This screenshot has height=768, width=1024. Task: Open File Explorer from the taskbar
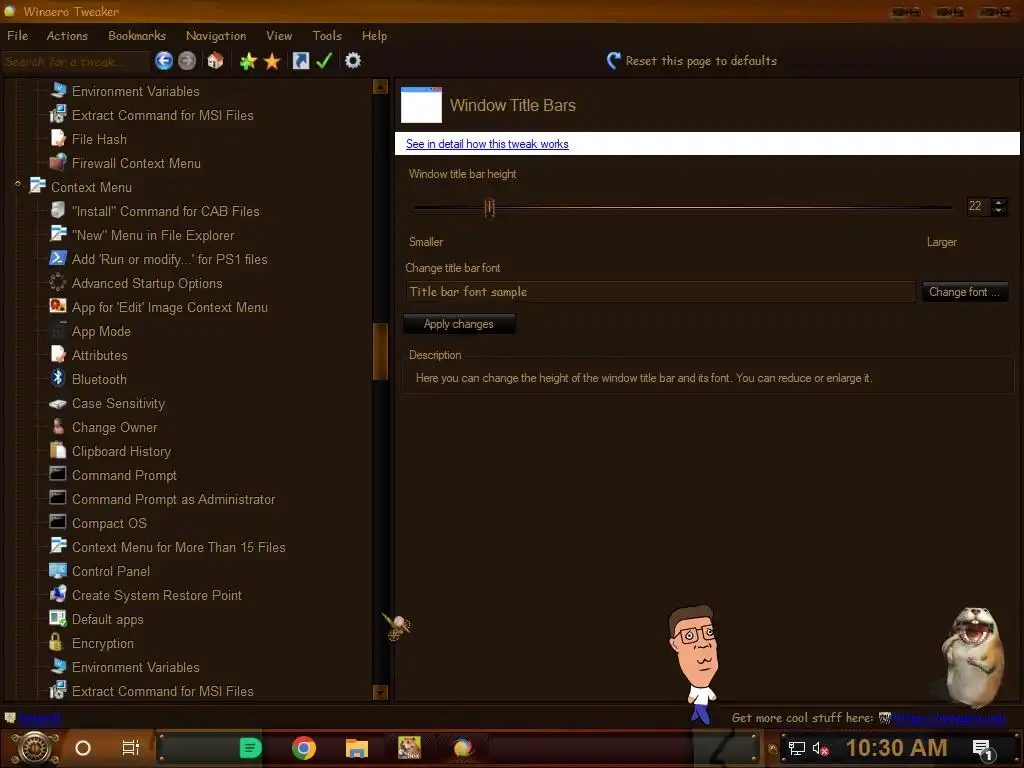(x=357, y=748)
